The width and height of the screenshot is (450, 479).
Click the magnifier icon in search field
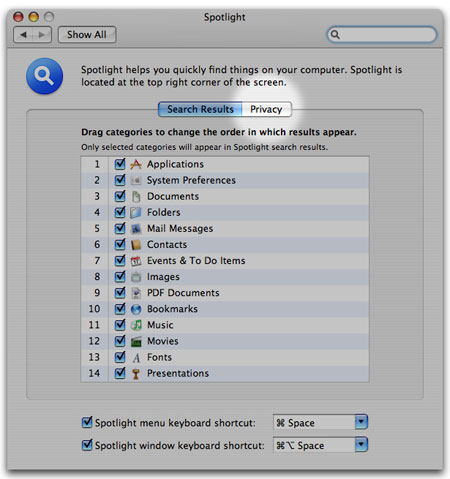[x=335, y=34]
